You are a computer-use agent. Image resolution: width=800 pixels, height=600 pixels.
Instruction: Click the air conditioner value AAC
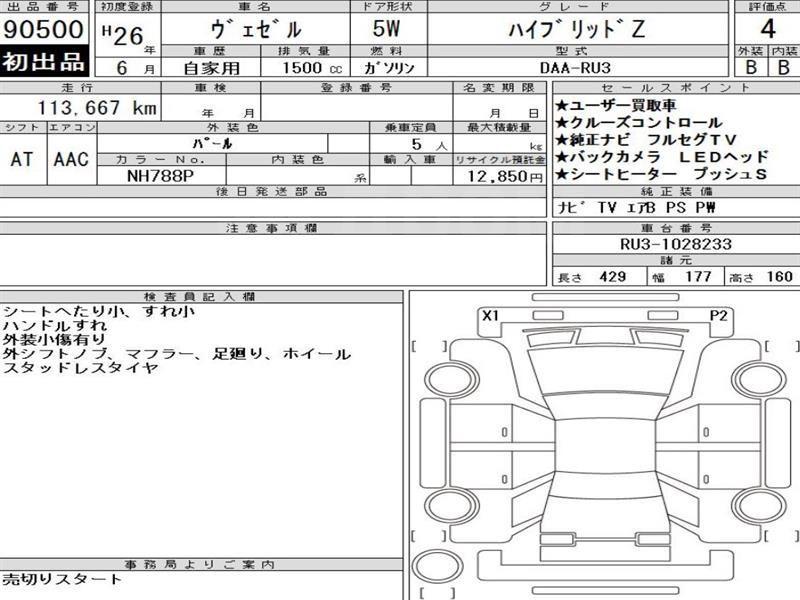click(71, 159)
